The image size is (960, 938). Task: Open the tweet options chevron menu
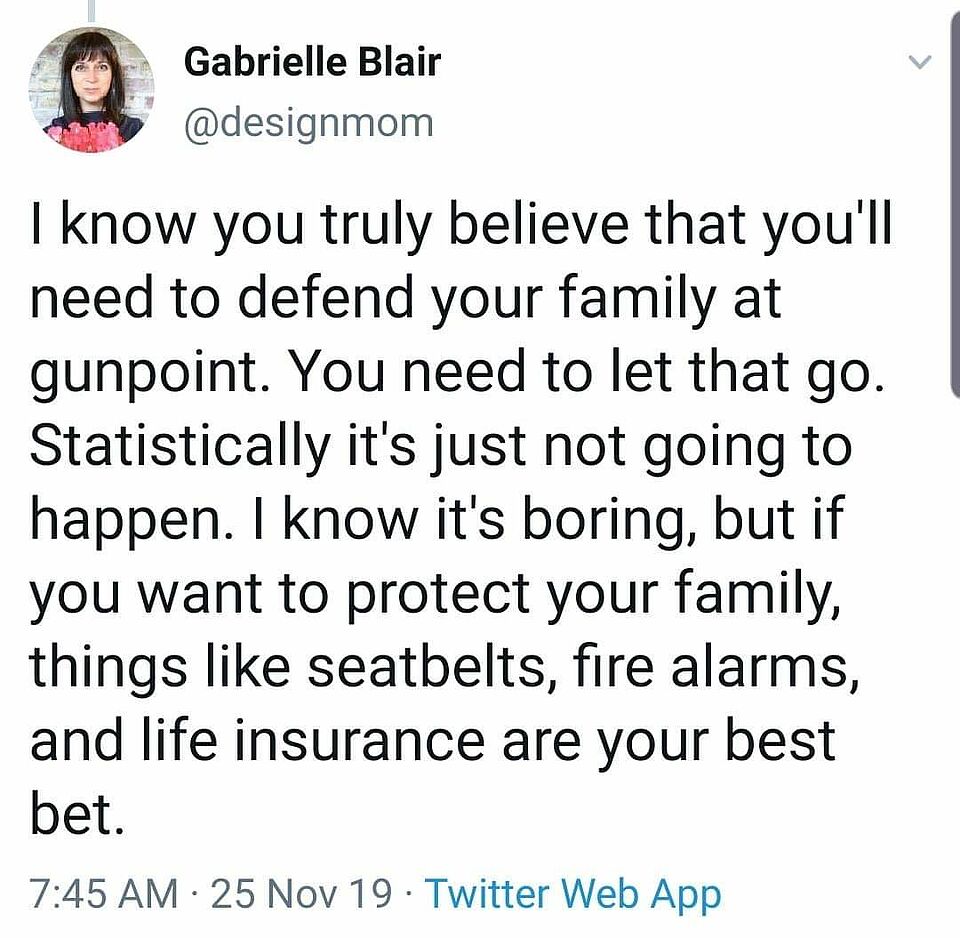[x=918, y=62]
